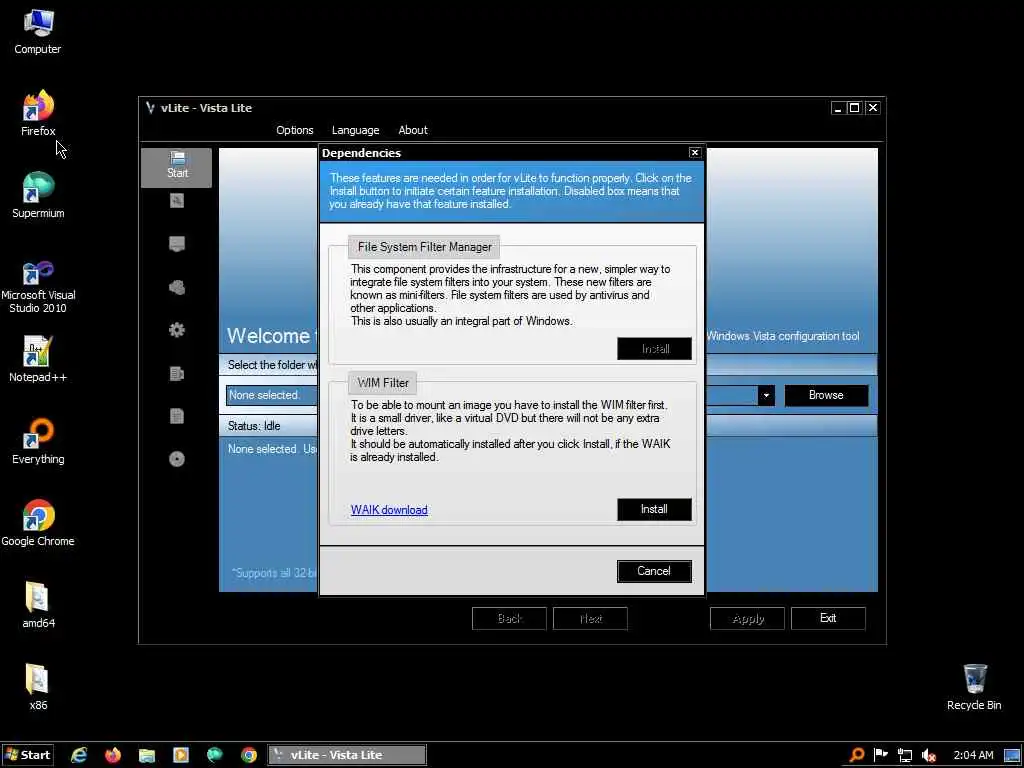Screen dimensions: 1024x768
Task: Open the ISO disc icon in sidebar
Action: click(177, 459)
